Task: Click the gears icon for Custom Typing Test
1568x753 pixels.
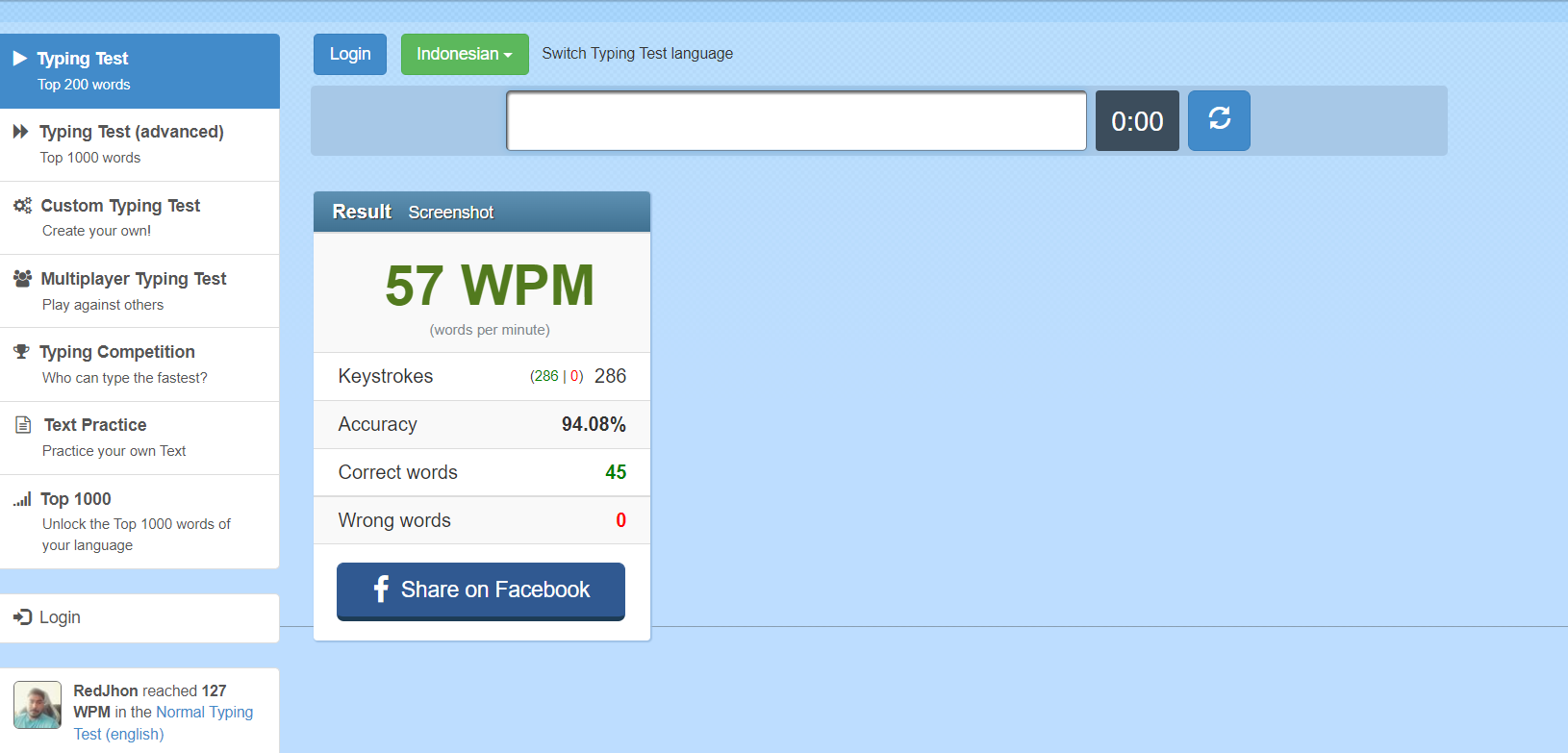Action: coord(22,206)
